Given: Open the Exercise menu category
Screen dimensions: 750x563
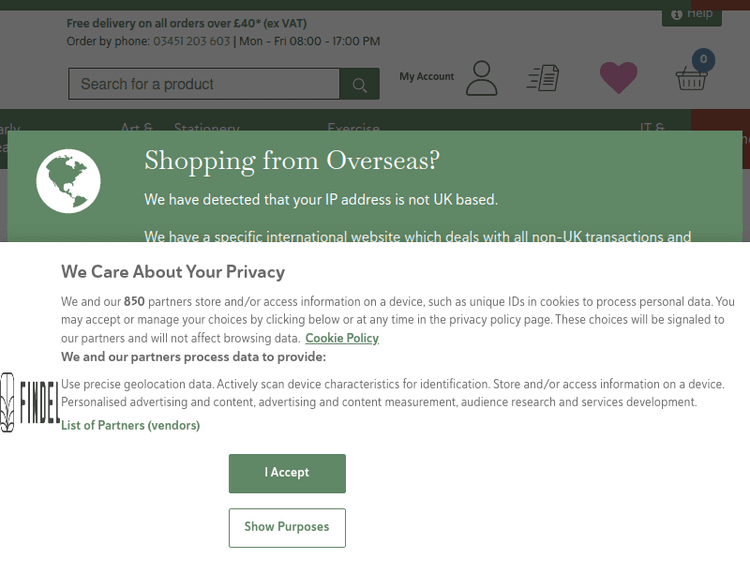Looking at the screenshot, I should 353,129.
